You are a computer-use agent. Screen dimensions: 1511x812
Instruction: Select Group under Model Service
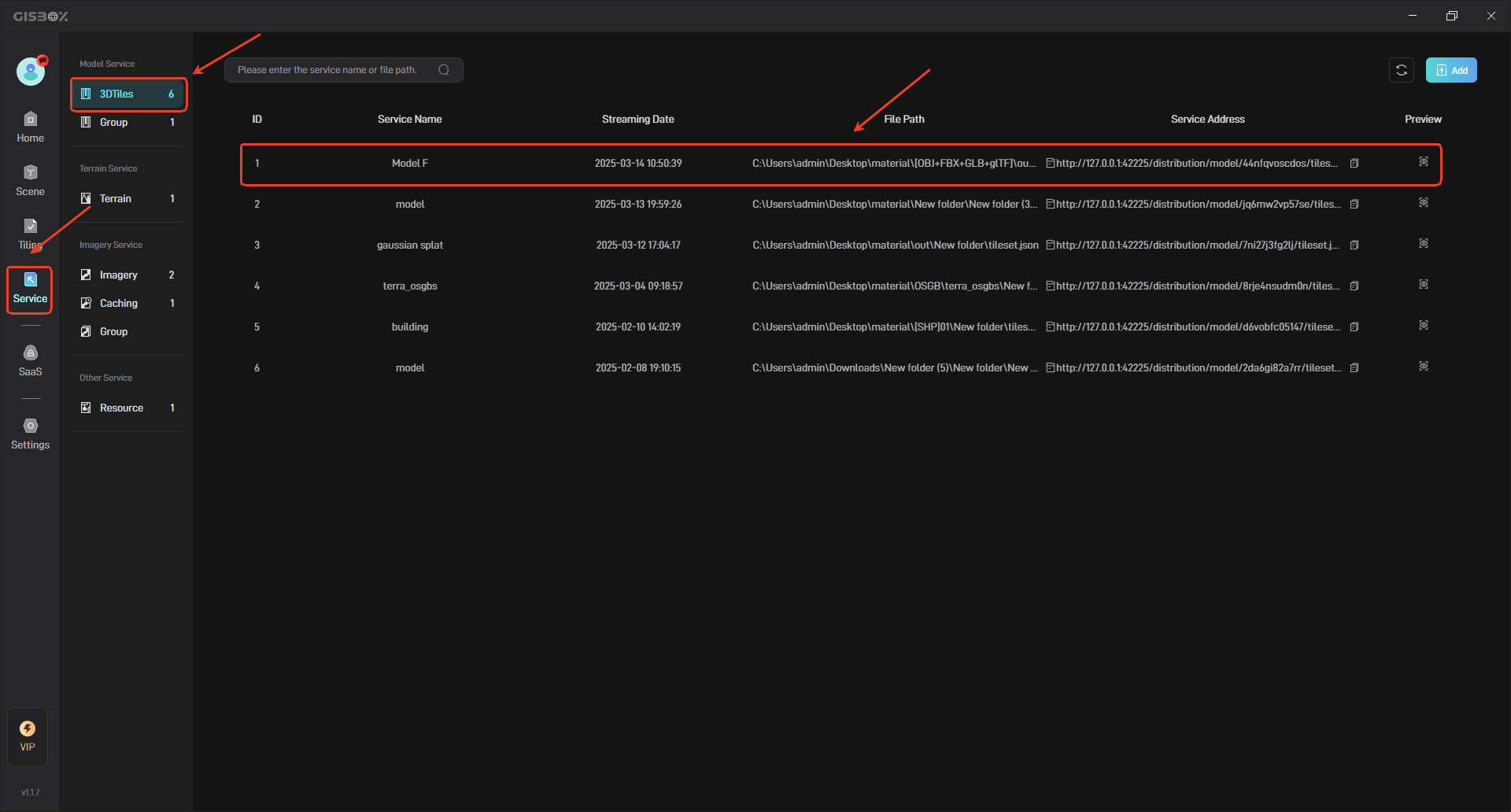[129, 123]
